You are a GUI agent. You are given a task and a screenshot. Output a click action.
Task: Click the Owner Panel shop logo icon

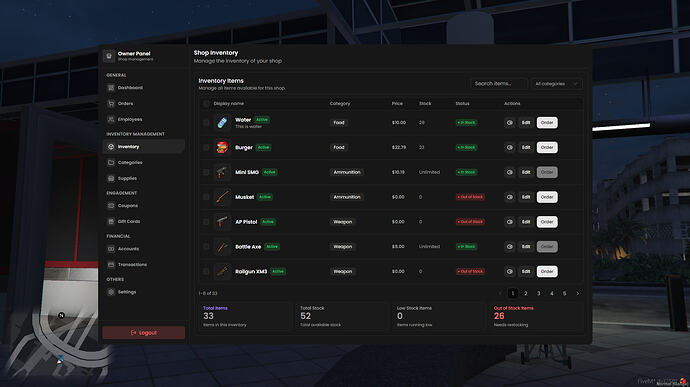[x=109, y=56]
